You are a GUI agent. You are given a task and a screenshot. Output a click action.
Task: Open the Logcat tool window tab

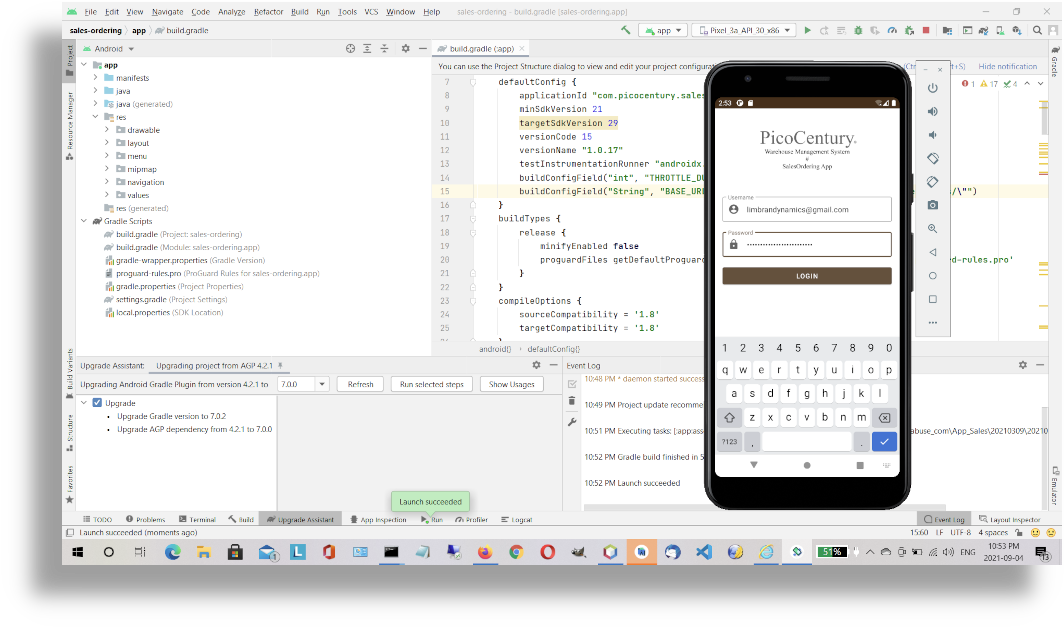pyautogui.click(x=516, y=520)
